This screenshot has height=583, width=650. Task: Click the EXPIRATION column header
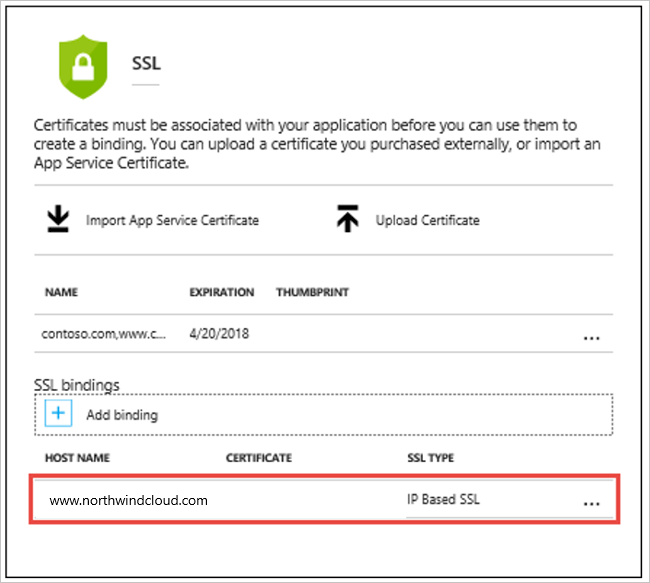(x=222, y=292)
